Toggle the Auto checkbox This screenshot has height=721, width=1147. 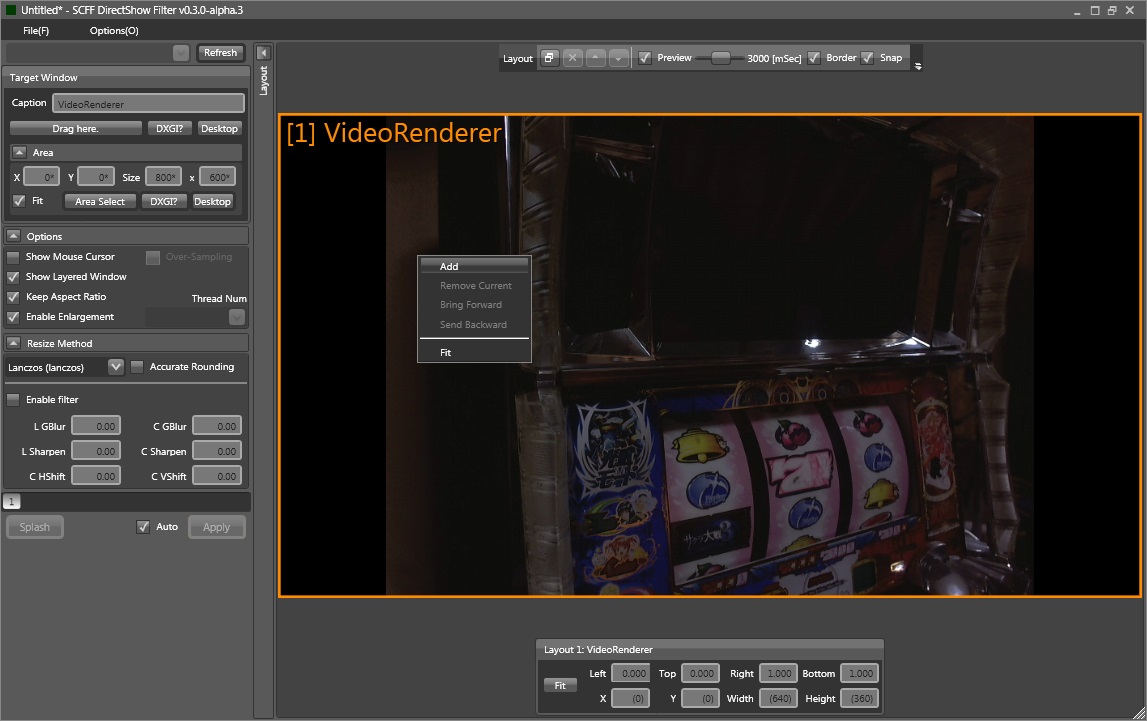tap(143, 527)
